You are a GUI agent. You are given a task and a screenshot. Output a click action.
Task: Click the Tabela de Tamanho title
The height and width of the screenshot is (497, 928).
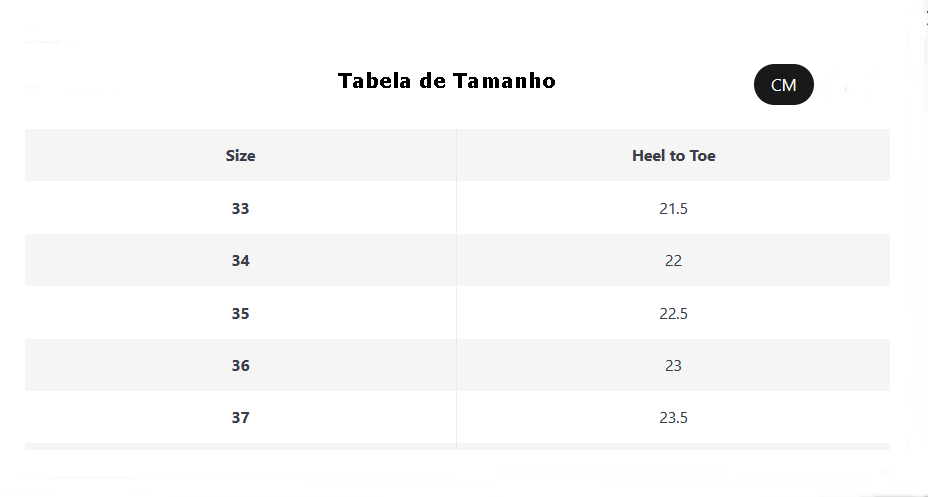click(447, 80)
